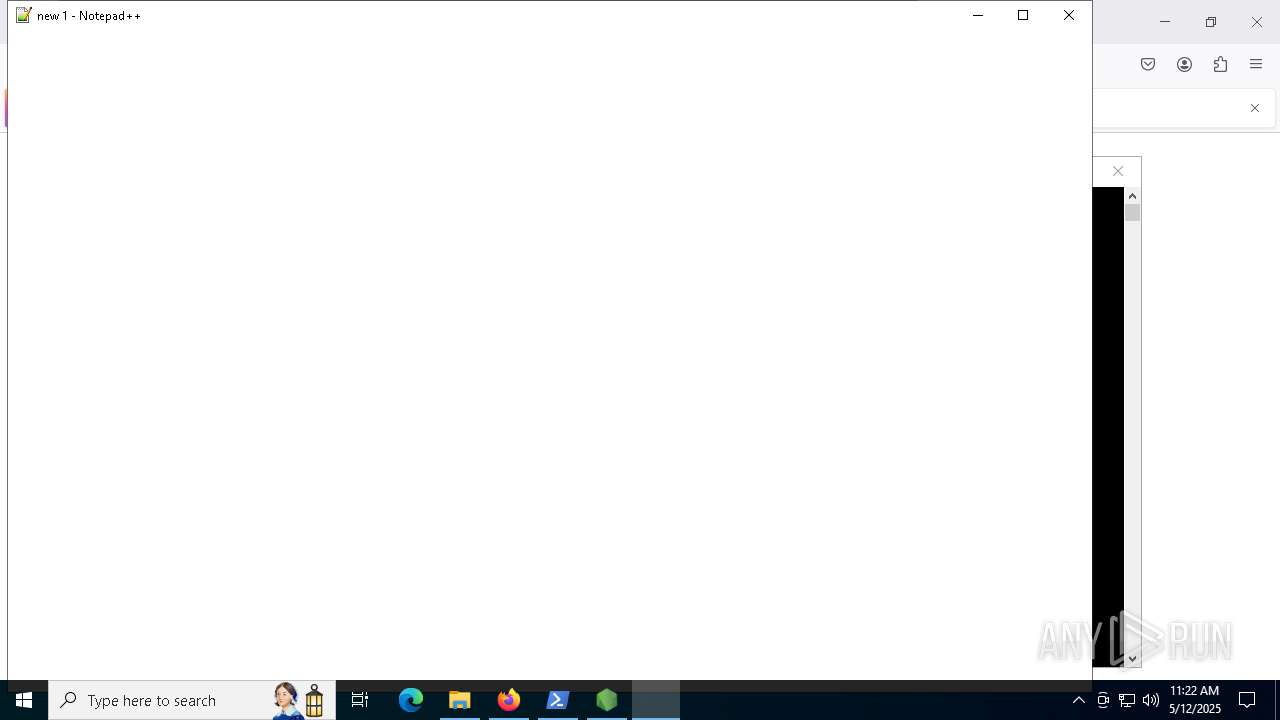The image size is (1280, 720).
Task: Click the Meet Now camera tray icon
Action: pyautogui.click(x=1103, y=700)
